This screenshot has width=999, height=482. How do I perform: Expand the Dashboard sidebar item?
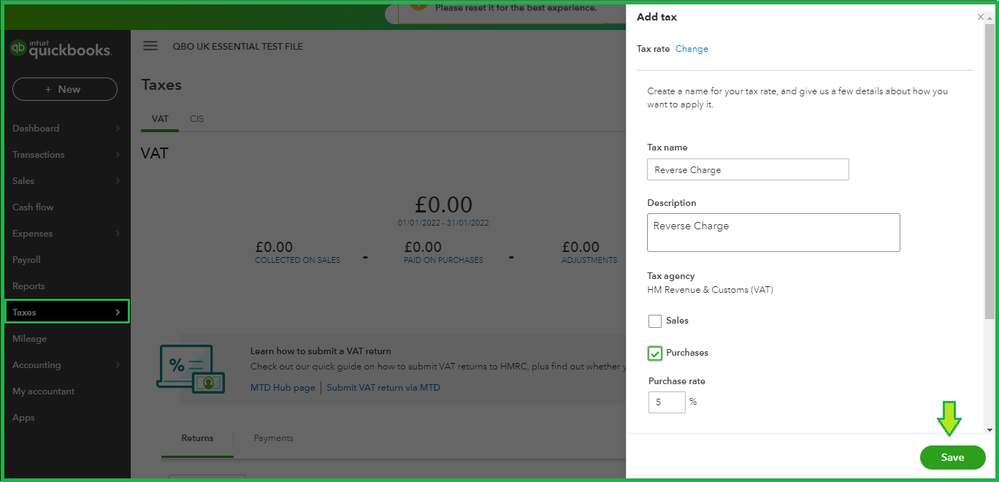(x=65, y=128)
